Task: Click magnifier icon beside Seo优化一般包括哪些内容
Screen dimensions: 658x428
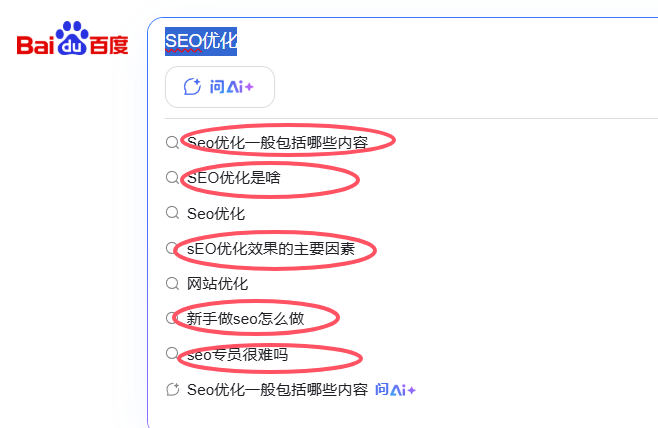Action: coord(172,142)
